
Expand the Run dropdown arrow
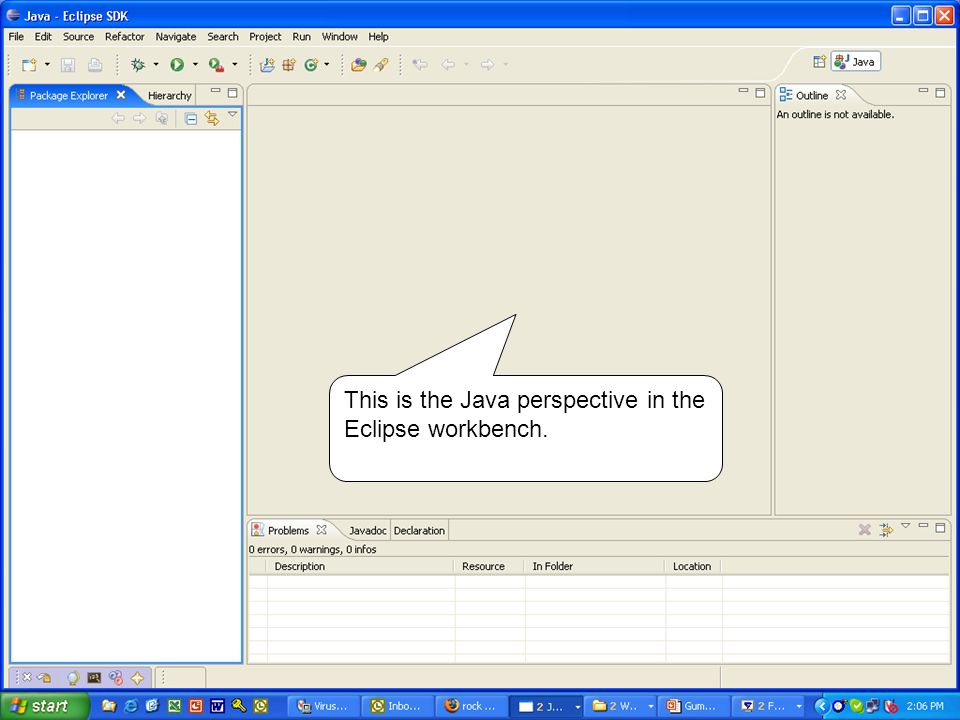point(195,64)
